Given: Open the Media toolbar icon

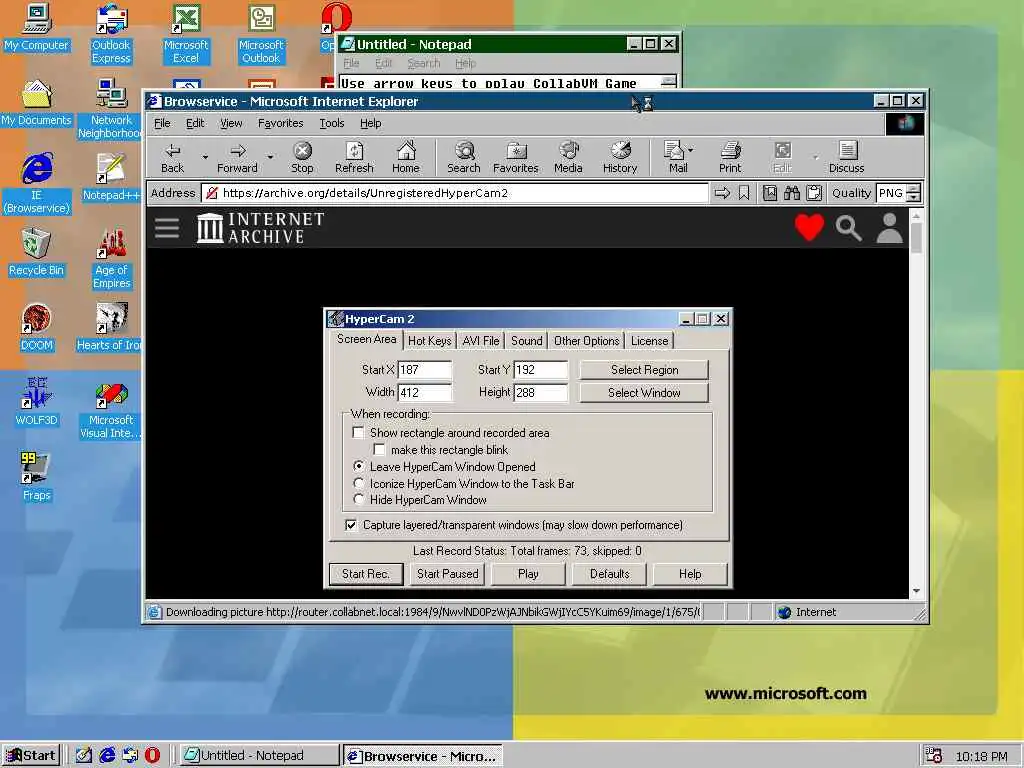Looking at the screenshot, I should pos(568,158).
